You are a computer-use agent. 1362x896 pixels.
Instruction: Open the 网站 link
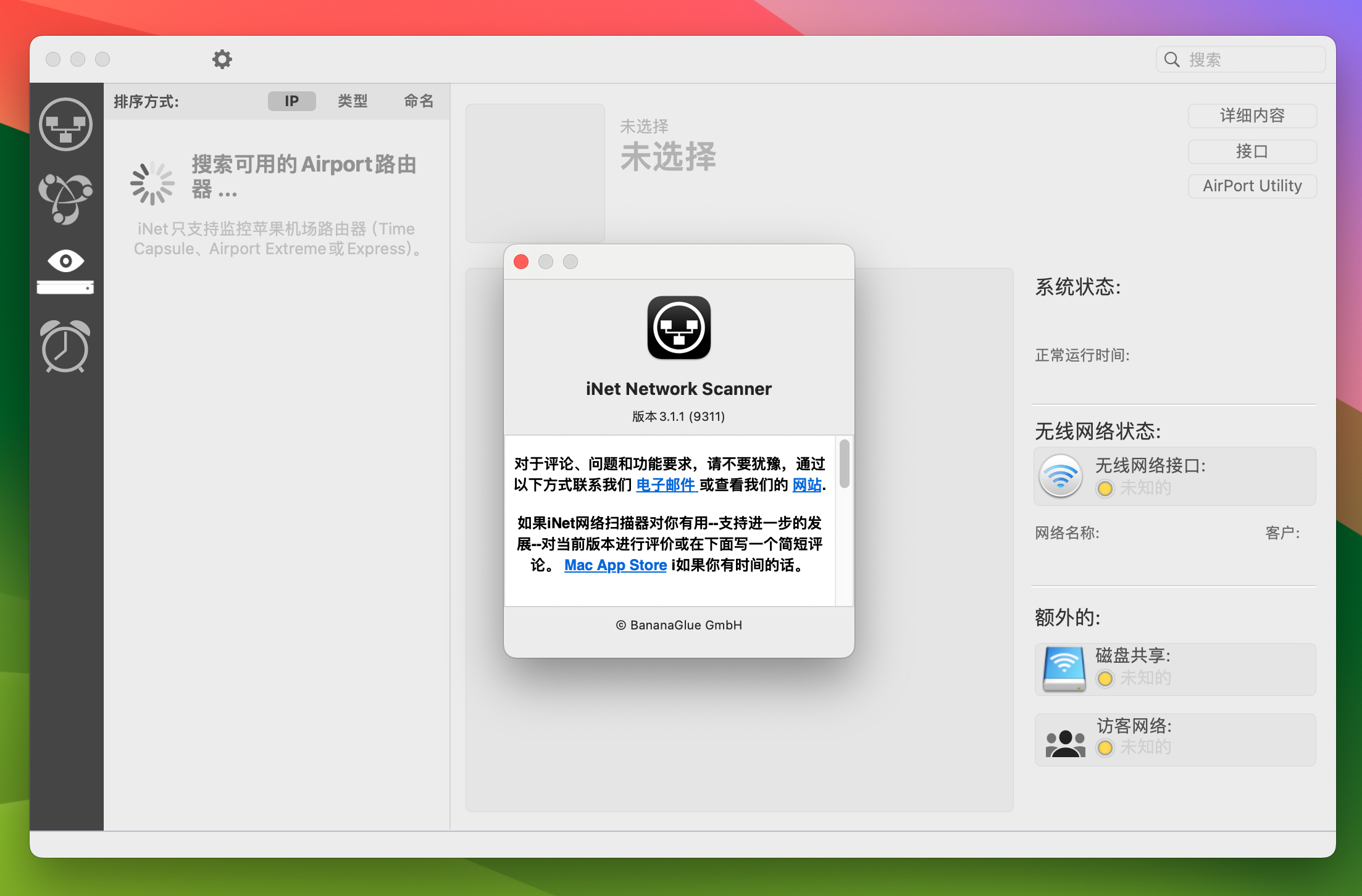click(x=807, y=485)
